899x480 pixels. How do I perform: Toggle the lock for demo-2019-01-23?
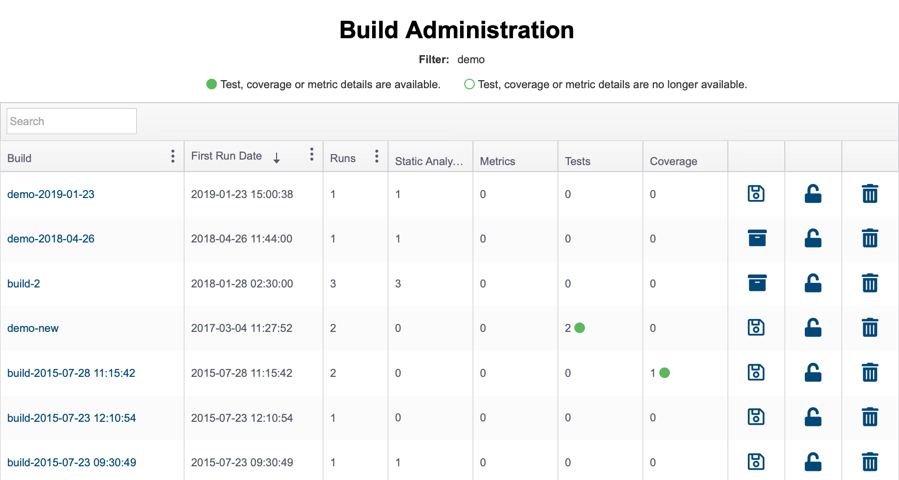point(812,194)
